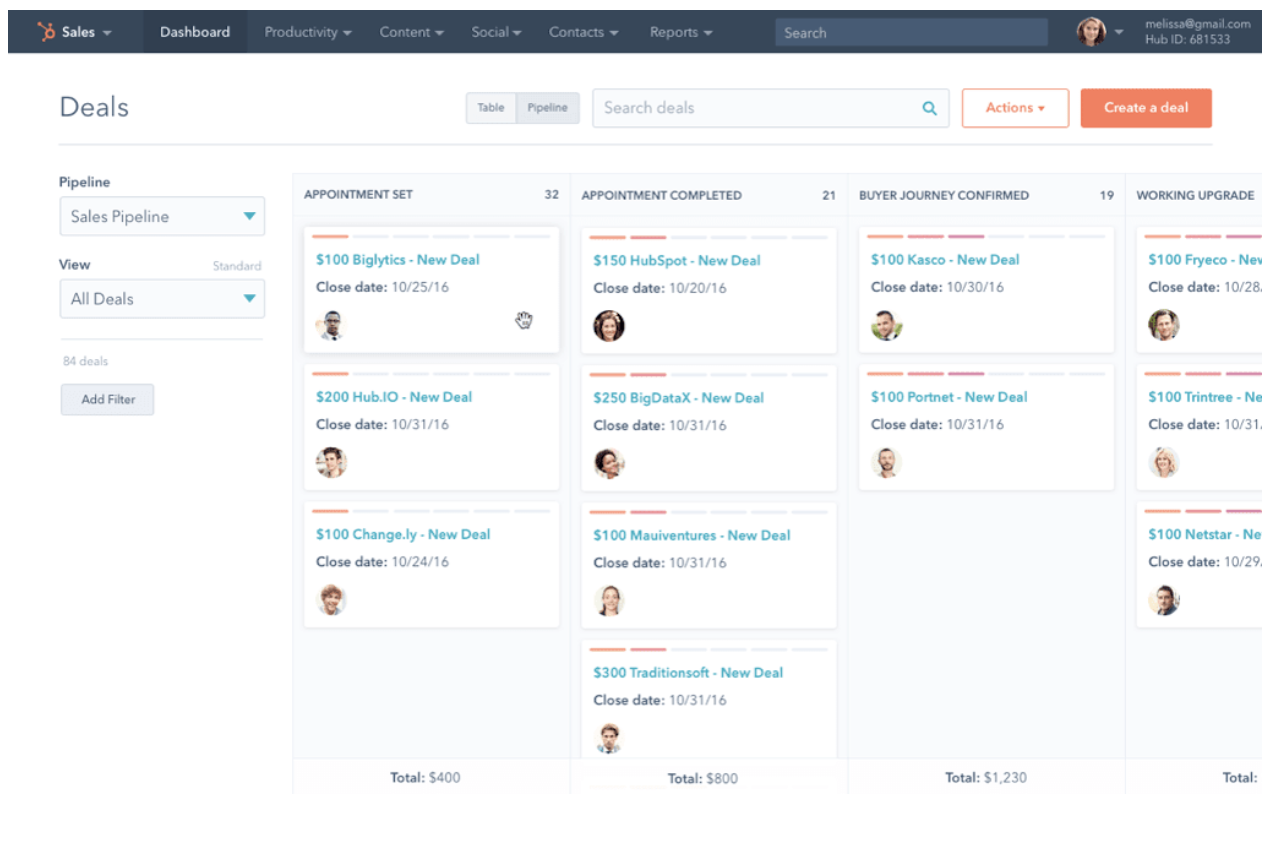Click the owner avatar on Trintree deal
The width and height of the screenshot is (1286, 854).
pyautogui.click(x=1164, y=462)
